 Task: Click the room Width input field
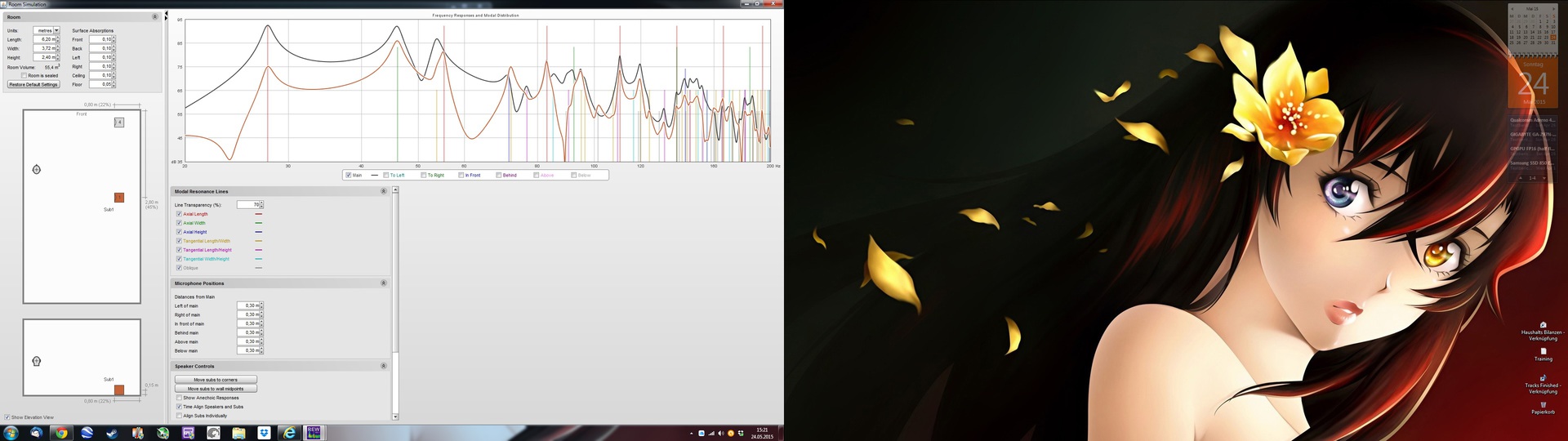click(43, 48)
